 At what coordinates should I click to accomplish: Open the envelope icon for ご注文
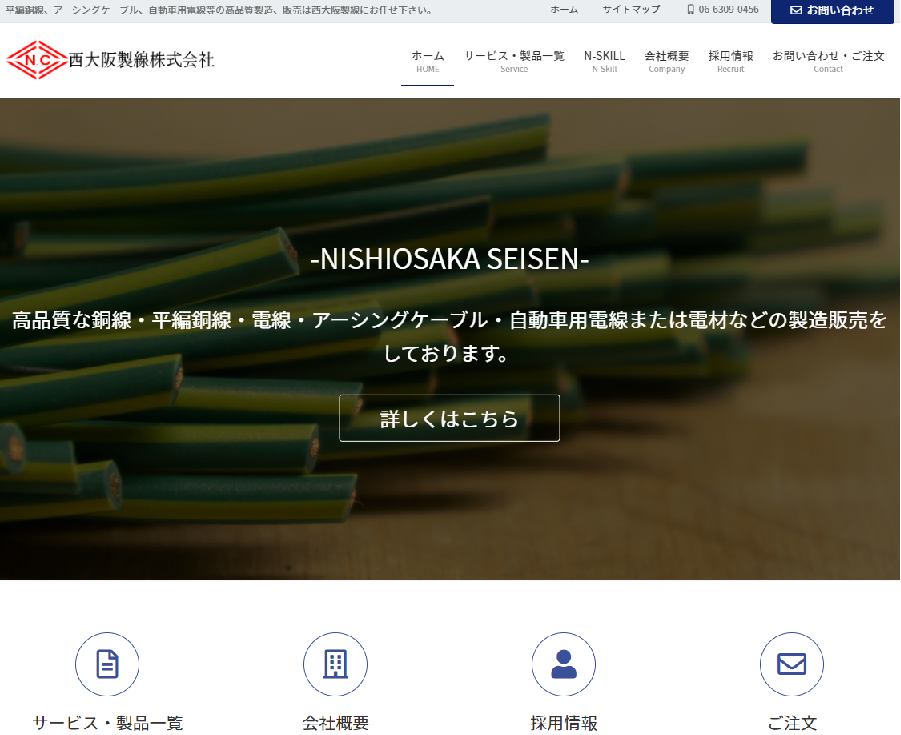click(792, 664)
